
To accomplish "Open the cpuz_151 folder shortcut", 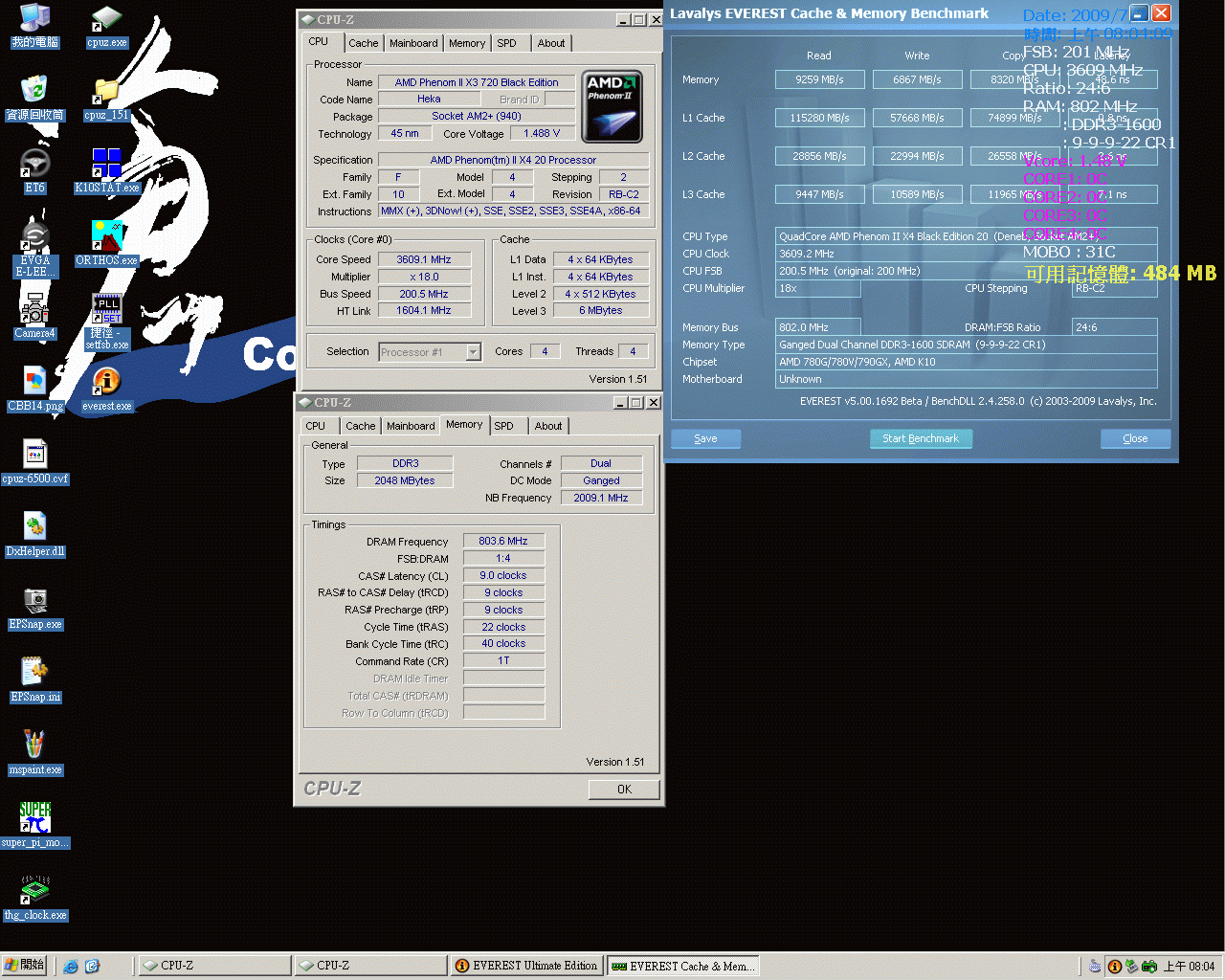I will click(106, 98).
